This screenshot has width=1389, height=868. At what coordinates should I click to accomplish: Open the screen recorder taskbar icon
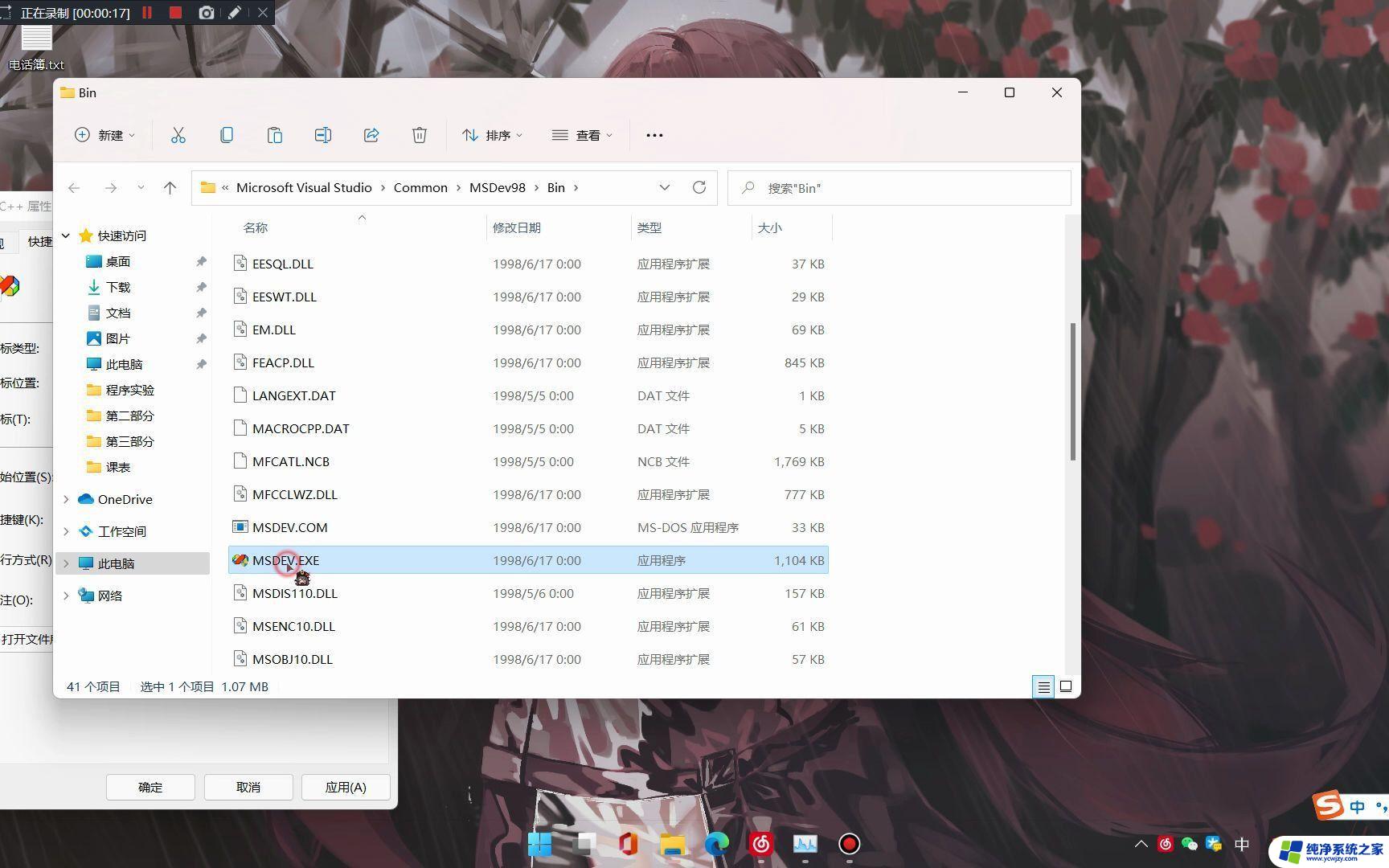click(x=850, y=844)
